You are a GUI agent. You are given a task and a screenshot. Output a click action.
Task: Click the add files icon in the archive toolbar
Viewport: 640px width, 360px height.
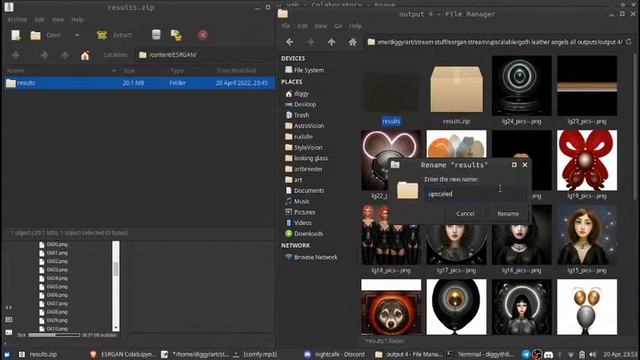[156, 35]
